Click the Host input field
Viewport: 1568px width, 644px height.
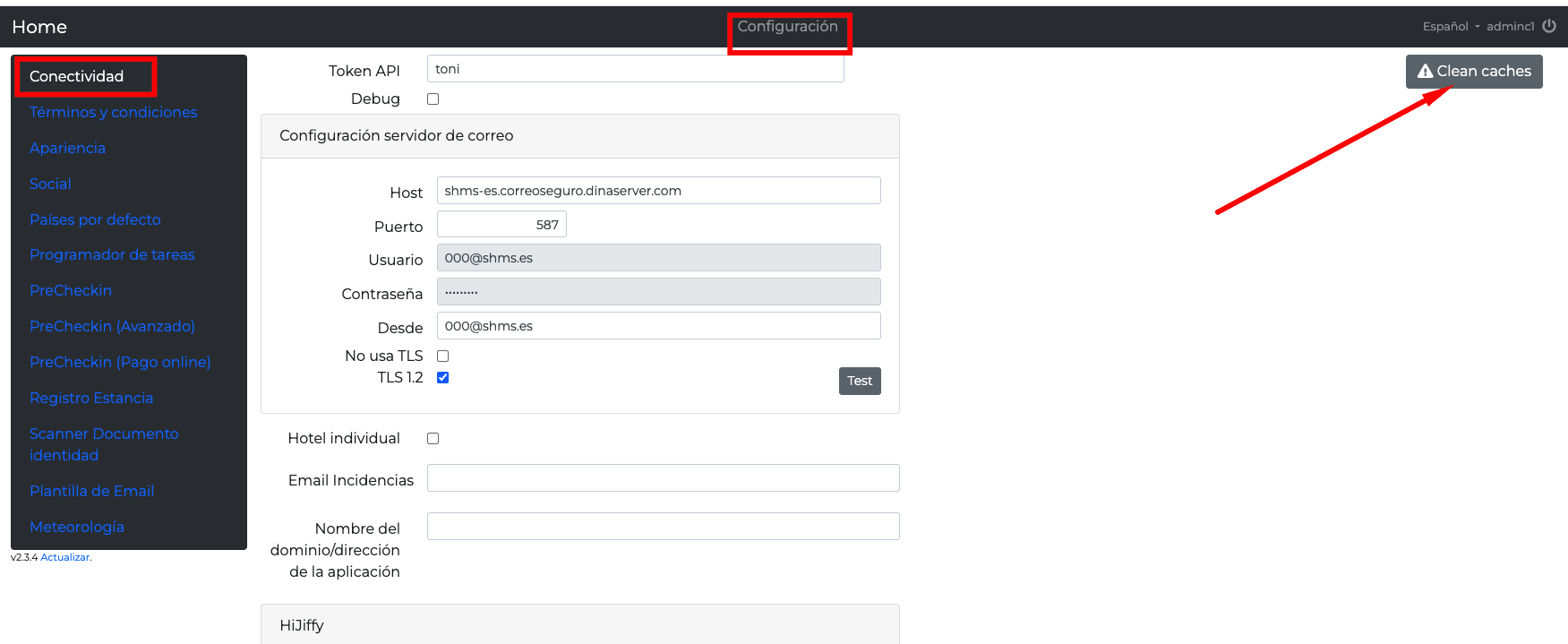(658, 191)
